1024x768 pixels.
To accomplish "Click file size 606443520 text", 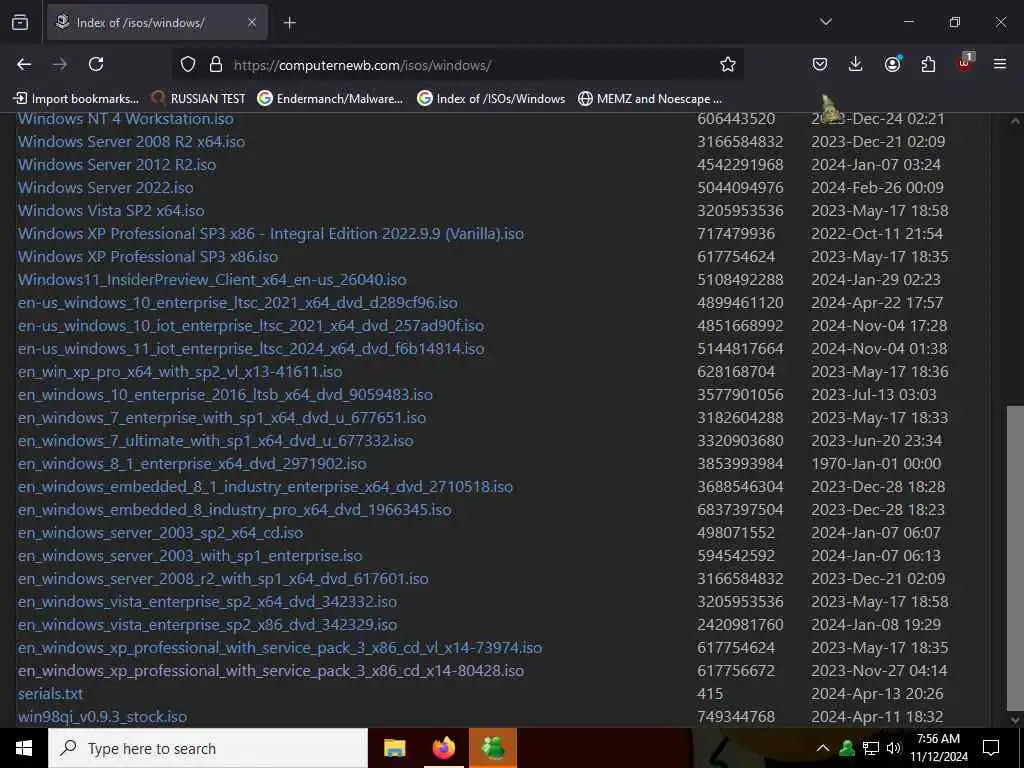I will pyautogui.click(x=736, y=119).
